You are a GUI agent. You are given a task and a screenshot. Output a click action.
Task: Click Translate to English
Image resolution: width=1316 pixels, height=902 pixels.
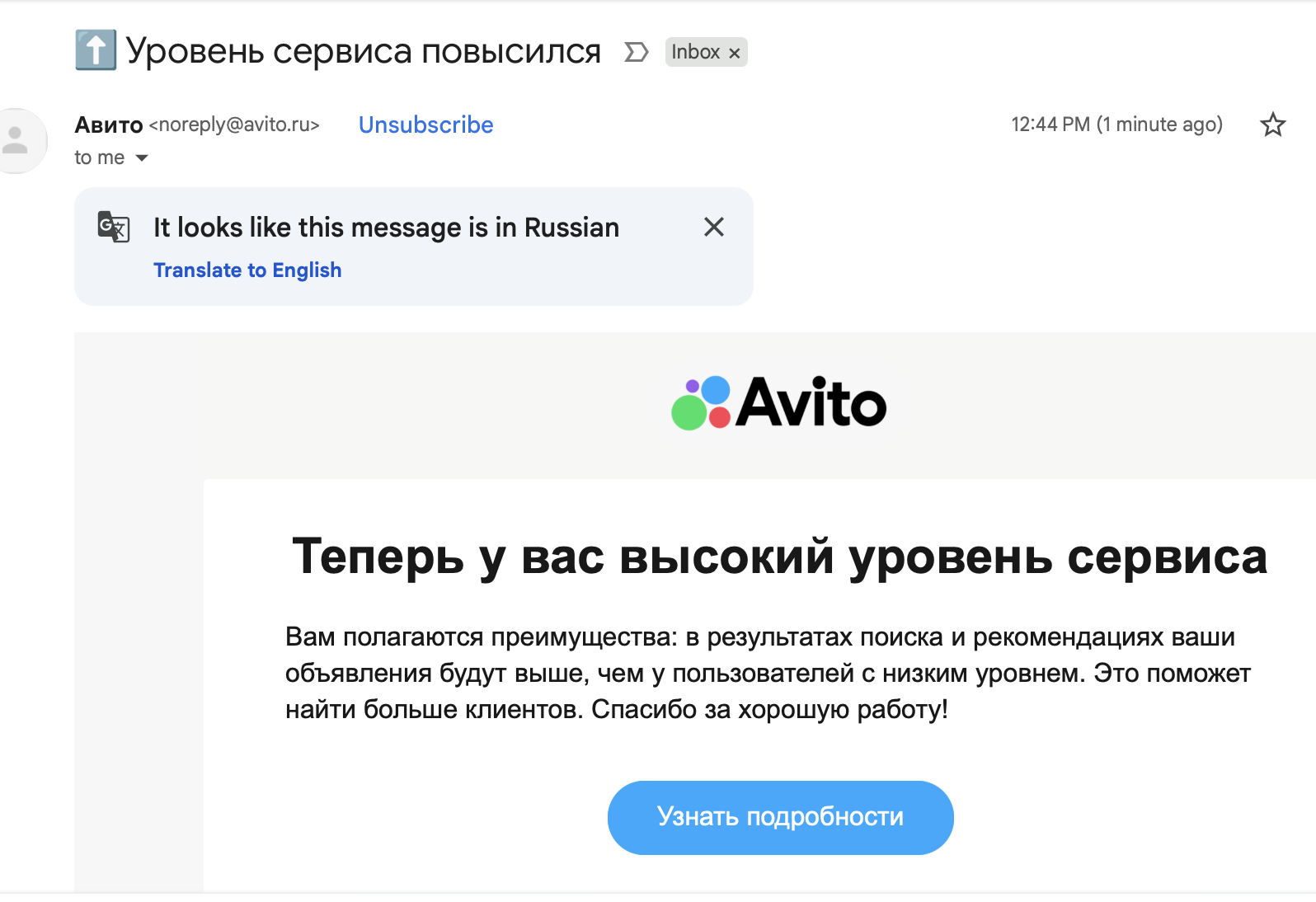pyautogui.click(x=247, y=270)
